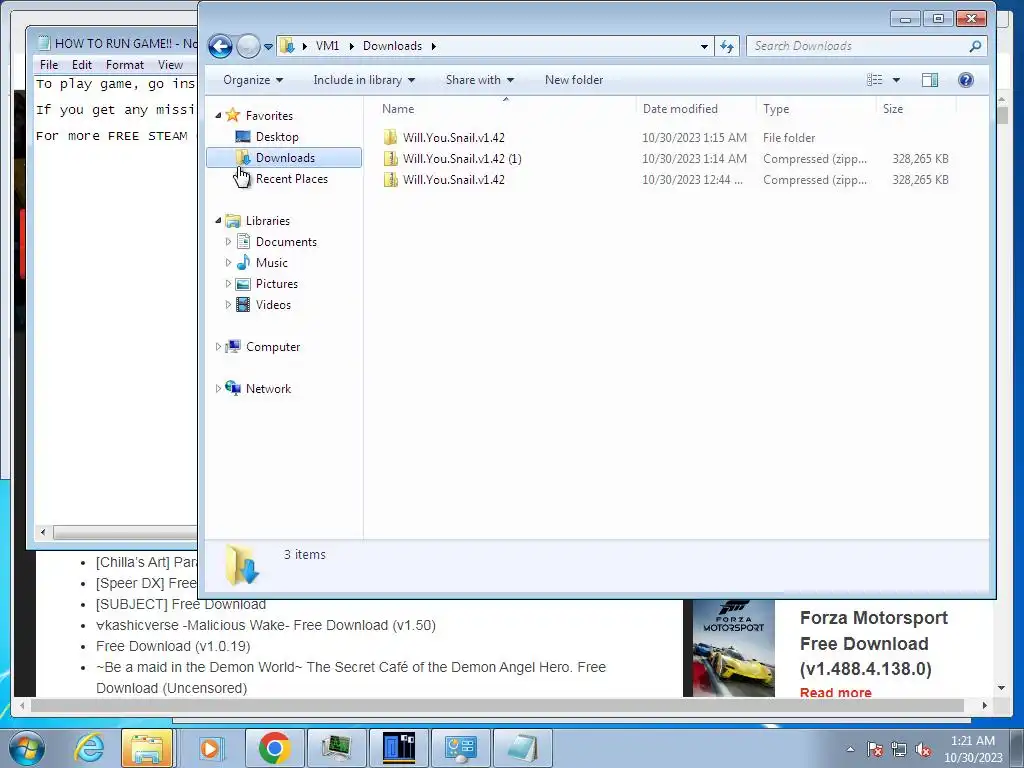This screenshot has width=1024, height=768.
Task: Expand the arrow after Downloads breadcrumb
Action: point(434,46)
